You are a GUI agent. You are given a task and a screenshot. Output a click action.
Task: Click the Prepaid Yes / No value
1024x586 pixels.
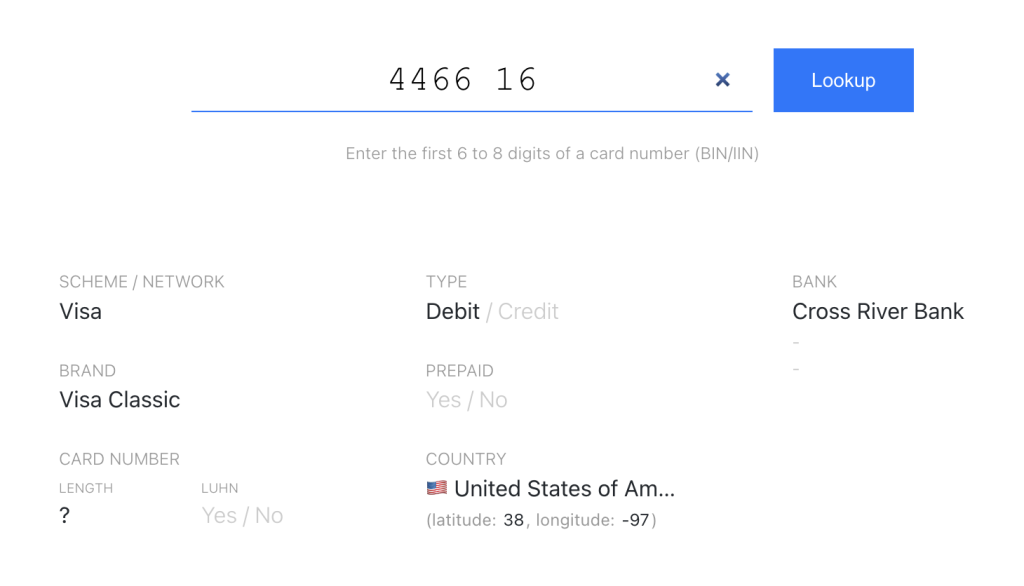coord(466,400)
